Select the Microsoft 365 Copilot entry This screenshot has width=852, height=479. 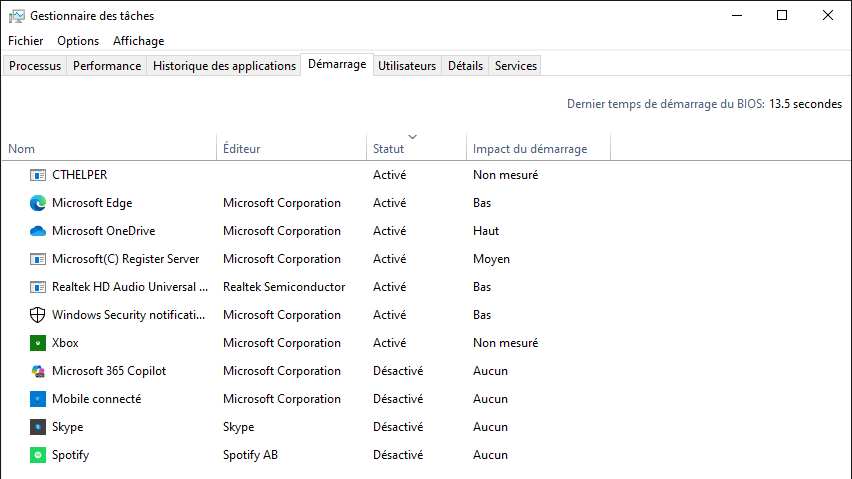(109, 371)
